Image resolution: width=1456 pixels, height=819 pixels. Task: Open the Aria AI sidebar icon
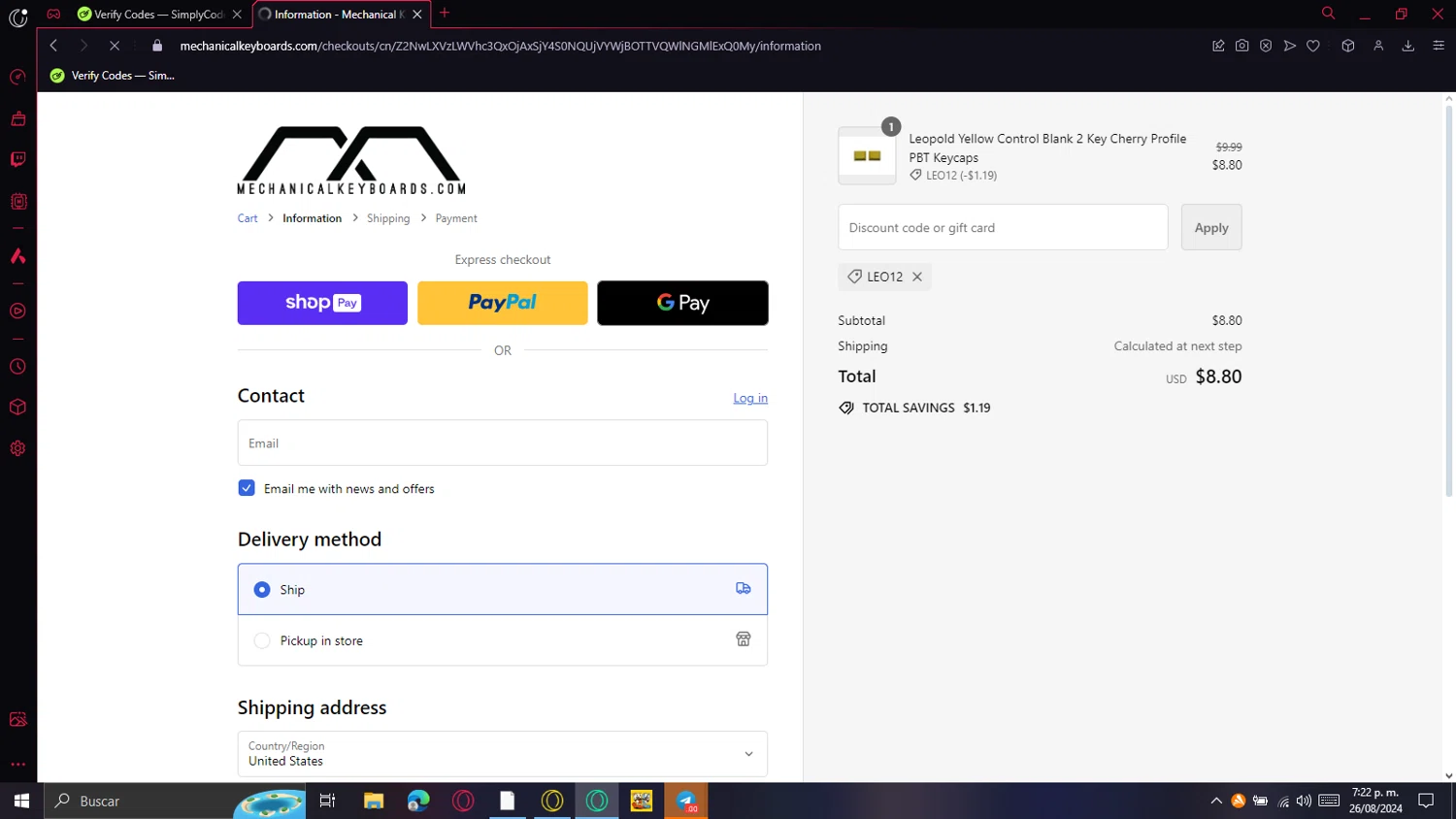pyautogui.click(x=17, y=256)
